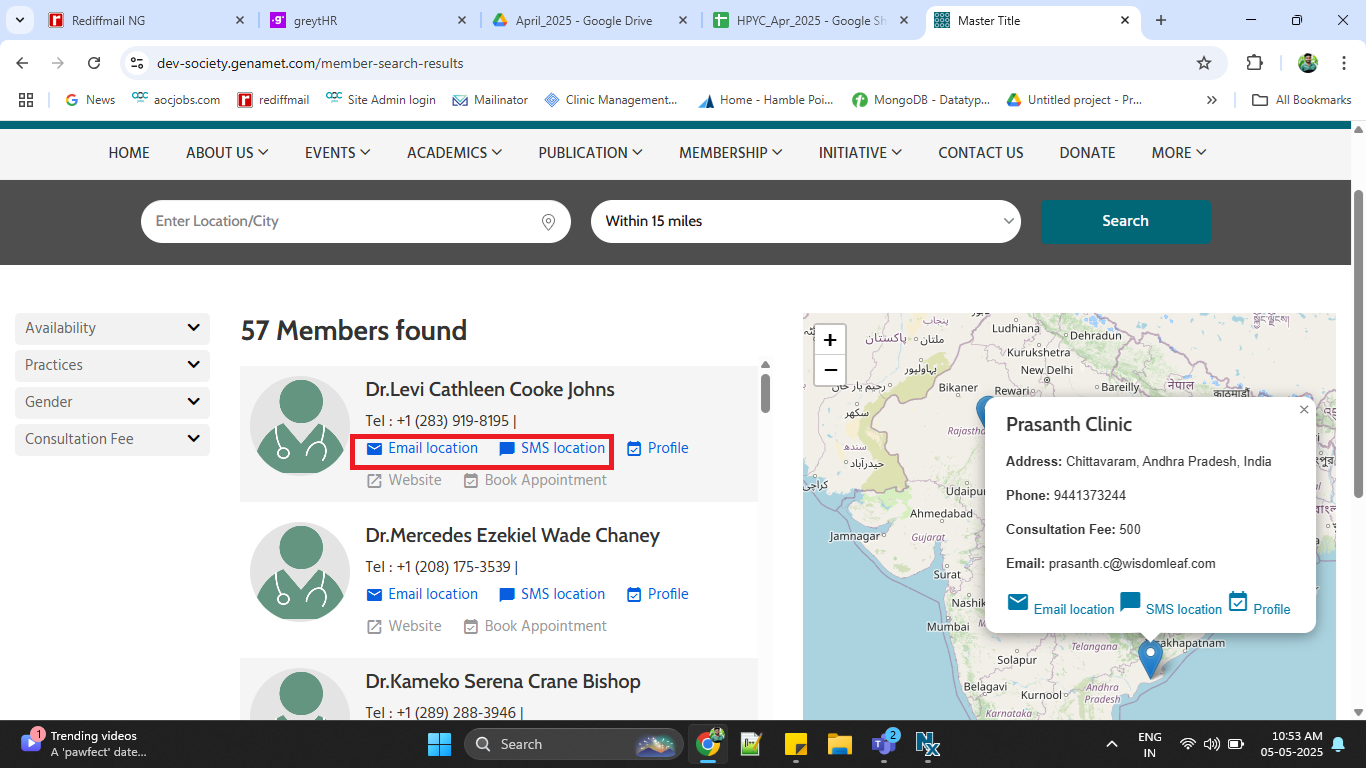
Task: Expand the Availability filter
Action: click(112, 328)
